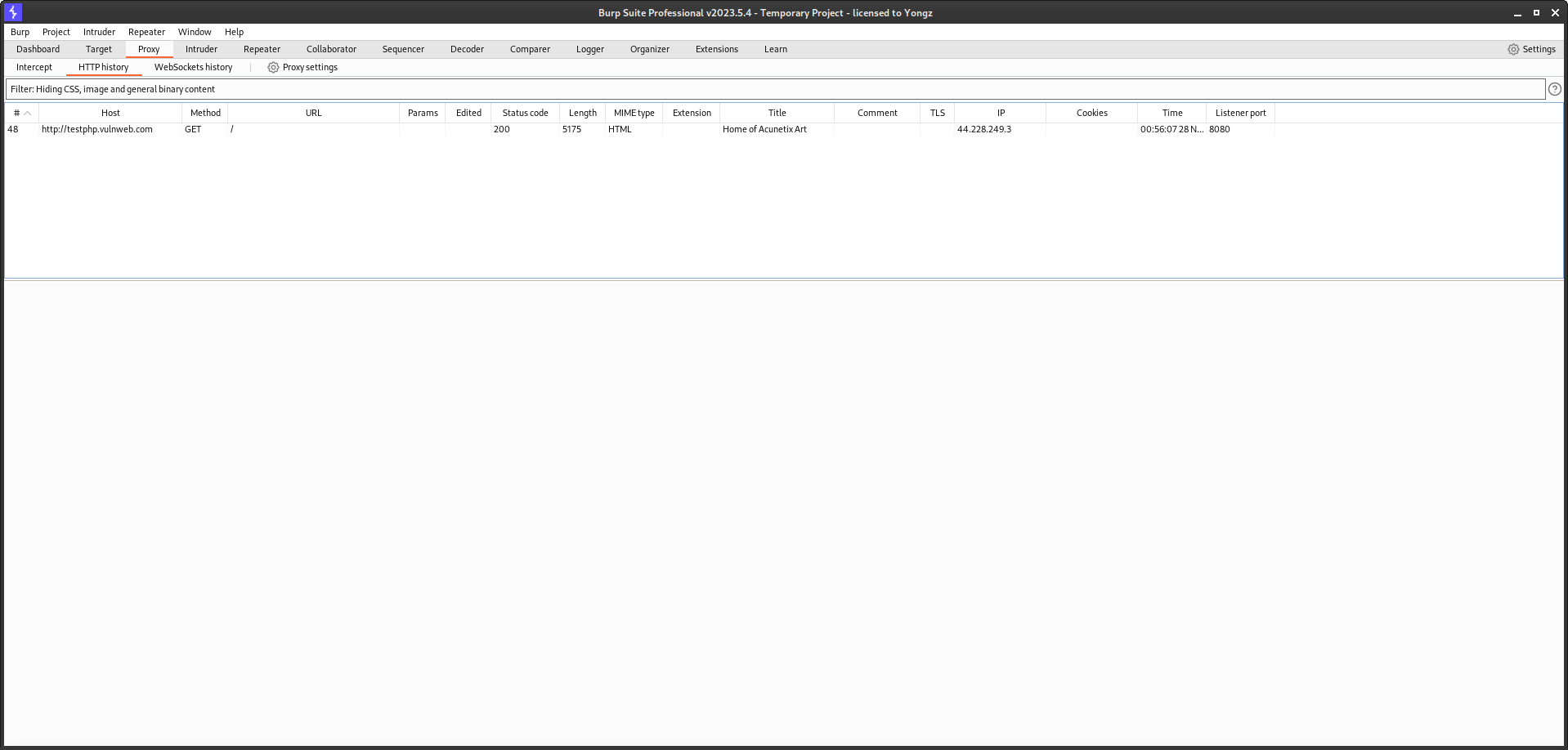Open the Comparer tab
Image resolution: width=1568 pixels, height=750 pixels.
[530, 49]
